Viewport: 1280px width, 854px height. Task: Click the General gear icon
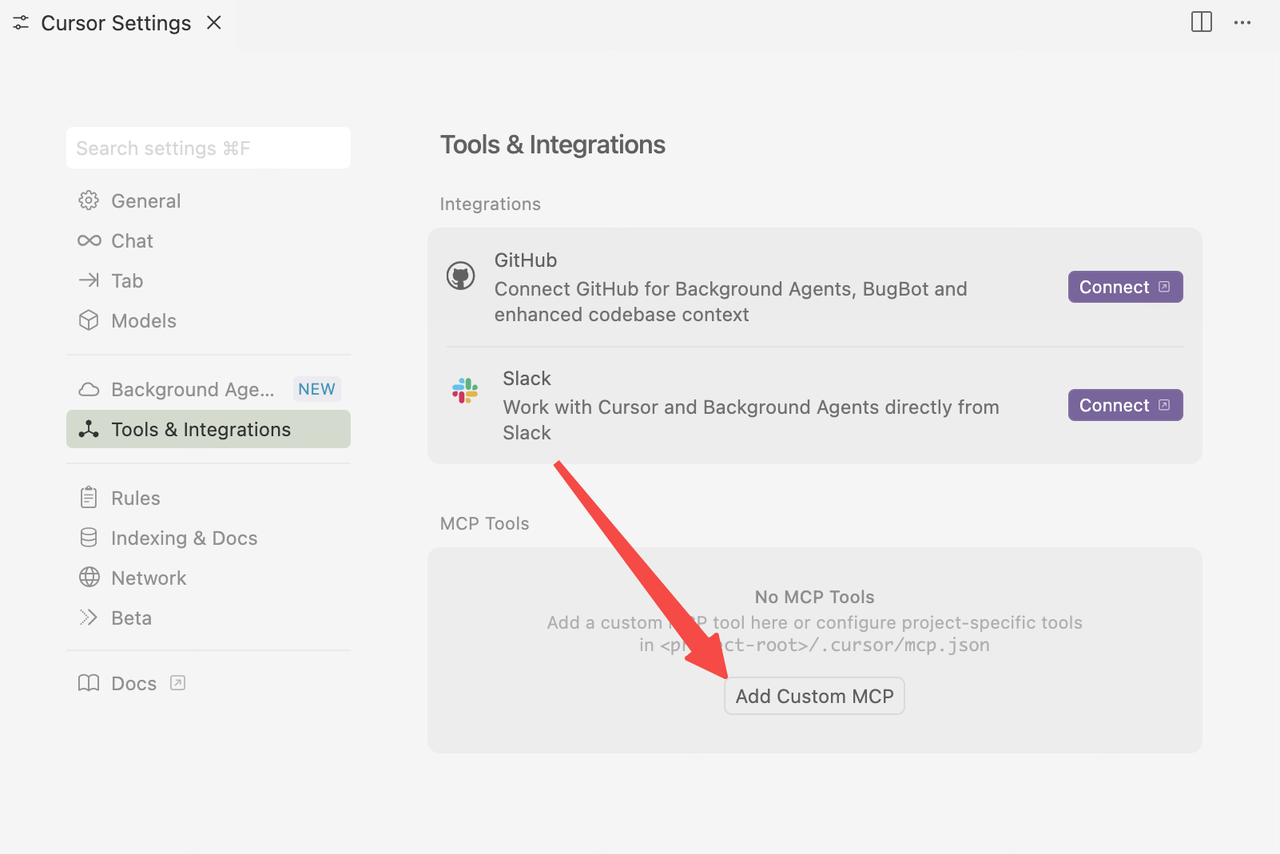click(89, 201)
